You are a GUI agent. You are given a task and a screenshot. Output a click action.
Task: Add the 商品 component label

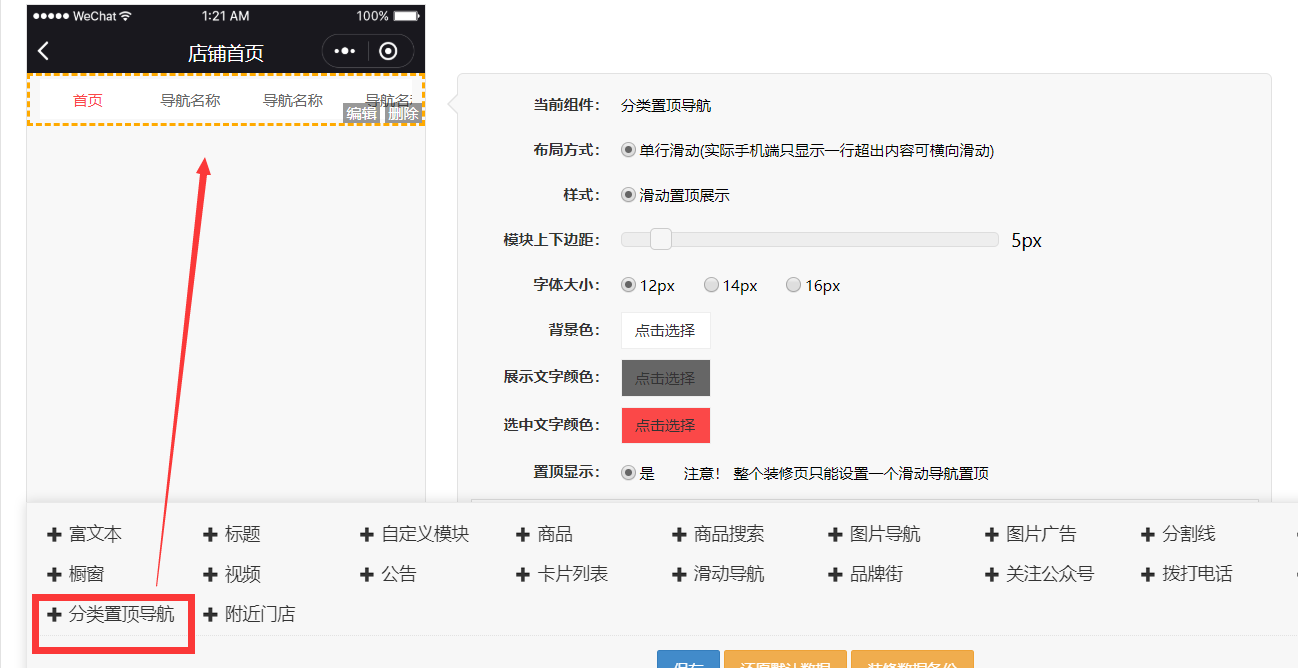[555, 535]
